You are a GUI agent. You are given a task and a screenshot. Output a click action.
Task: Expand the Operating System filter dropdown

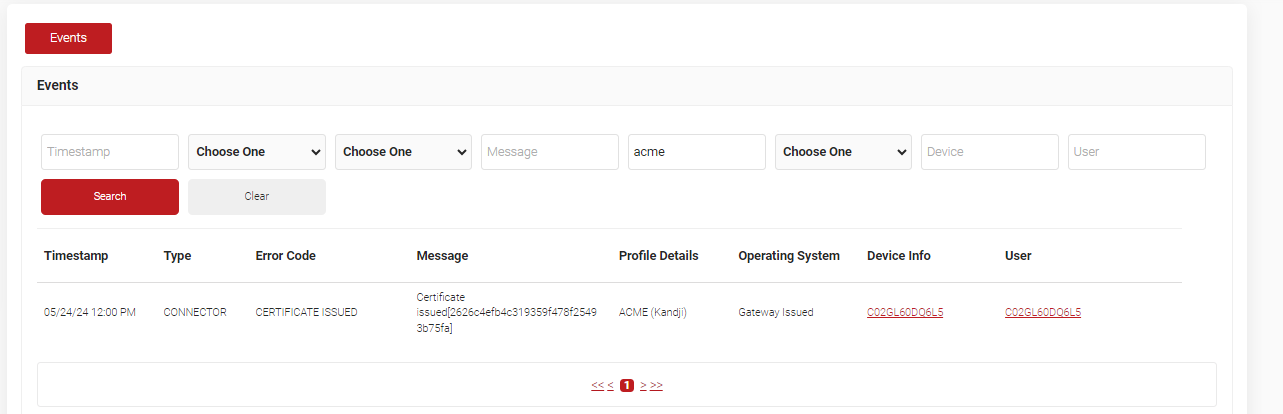coord(843,152)
